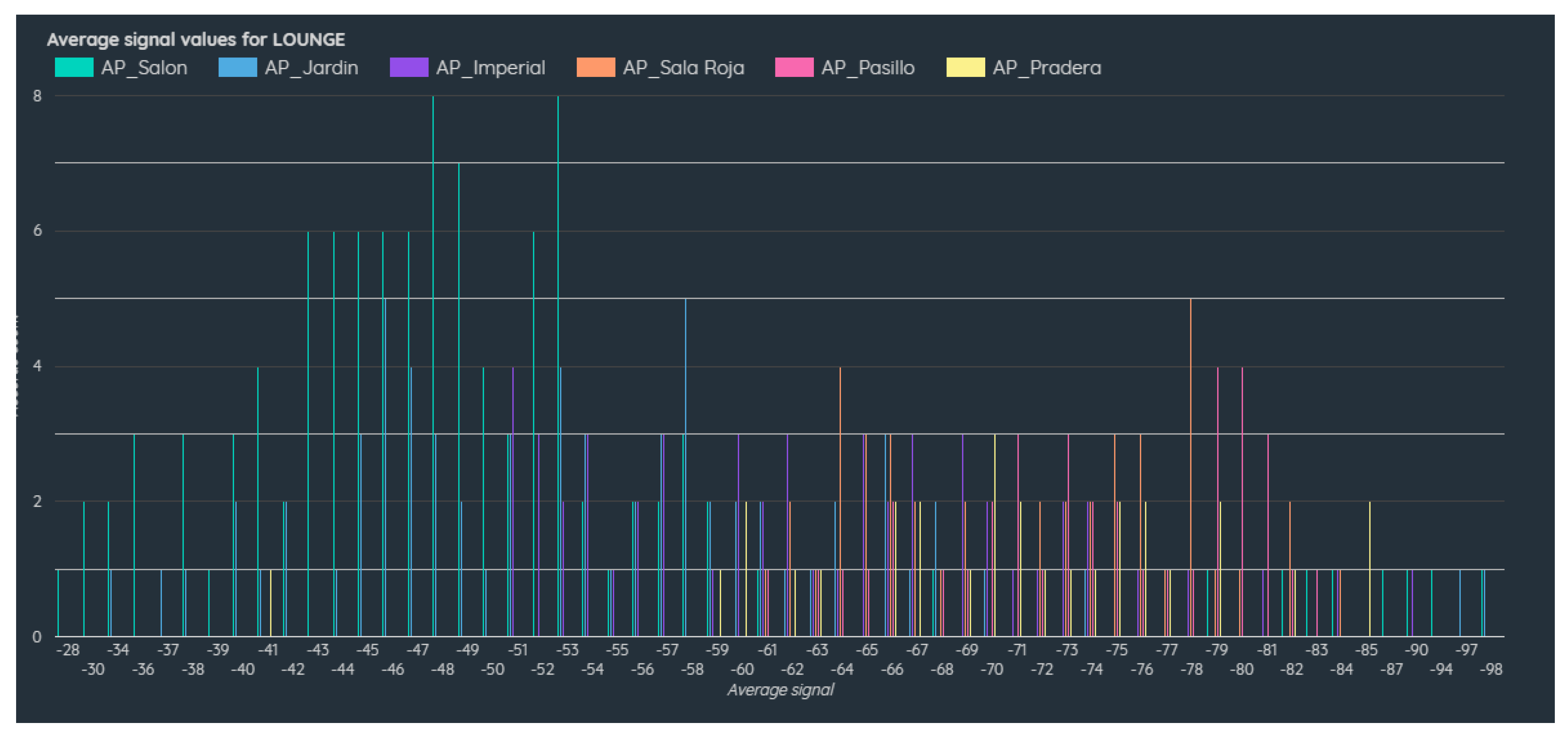Click the orange AP_Sala Roja legend swatch
1568x738 pixels.
coord(595,67)
